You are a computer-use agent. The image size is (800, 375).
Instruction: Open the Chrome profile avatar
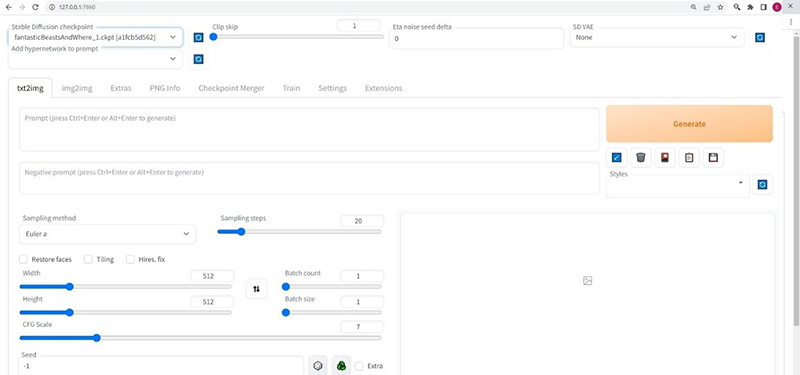pyautogui.click(x=777, y=7)
